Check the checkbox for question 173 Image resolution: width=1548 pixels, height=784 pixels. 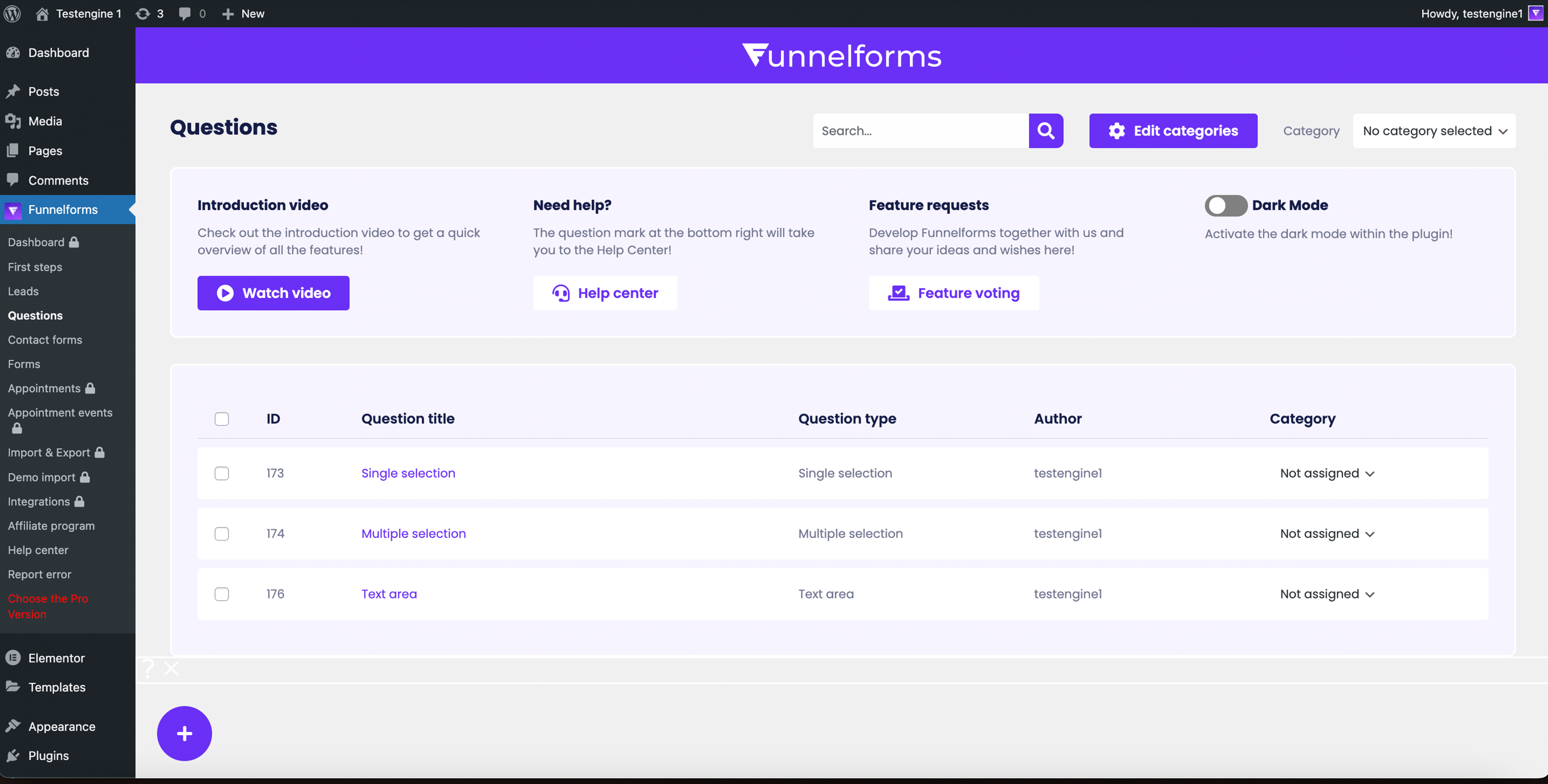(x=222, y=473)
